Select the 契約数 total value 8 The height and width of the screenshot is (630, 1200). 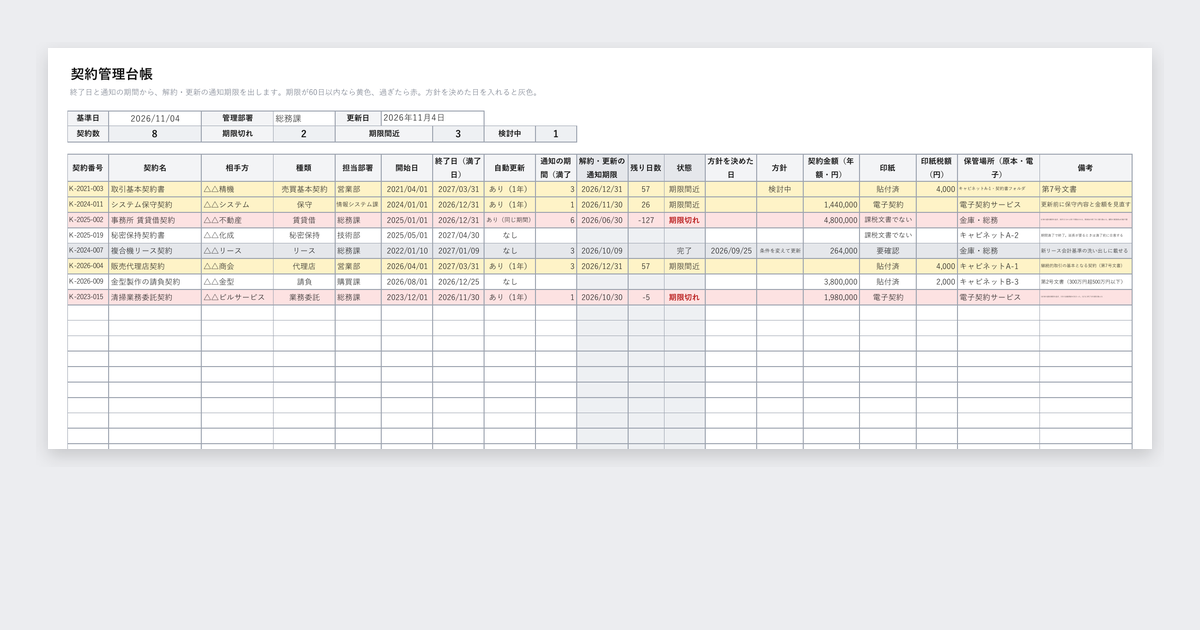[x=155, y=134]
